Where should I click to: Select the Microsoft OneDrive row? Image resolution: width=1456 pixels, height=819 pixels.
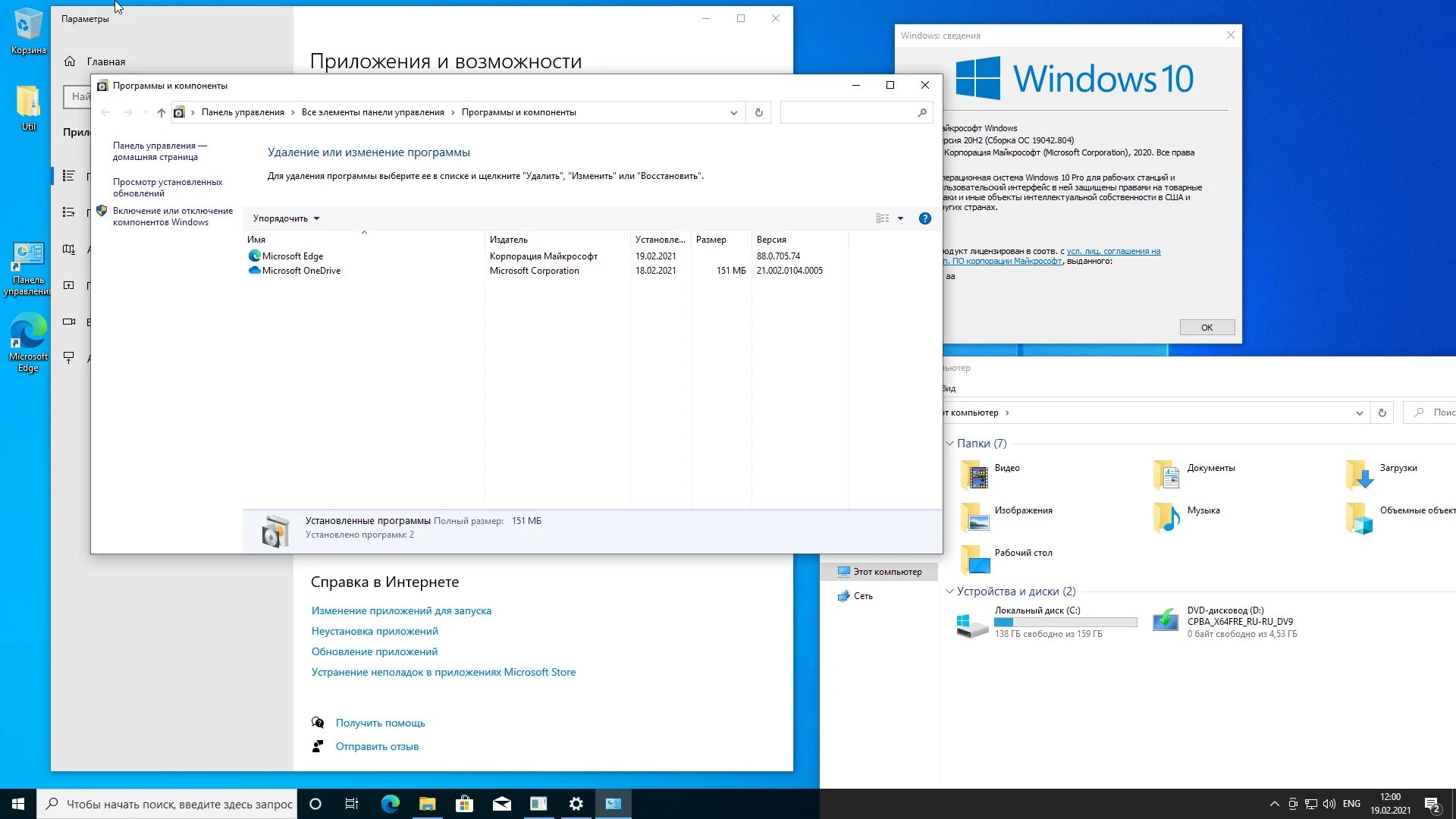(546, 271)
